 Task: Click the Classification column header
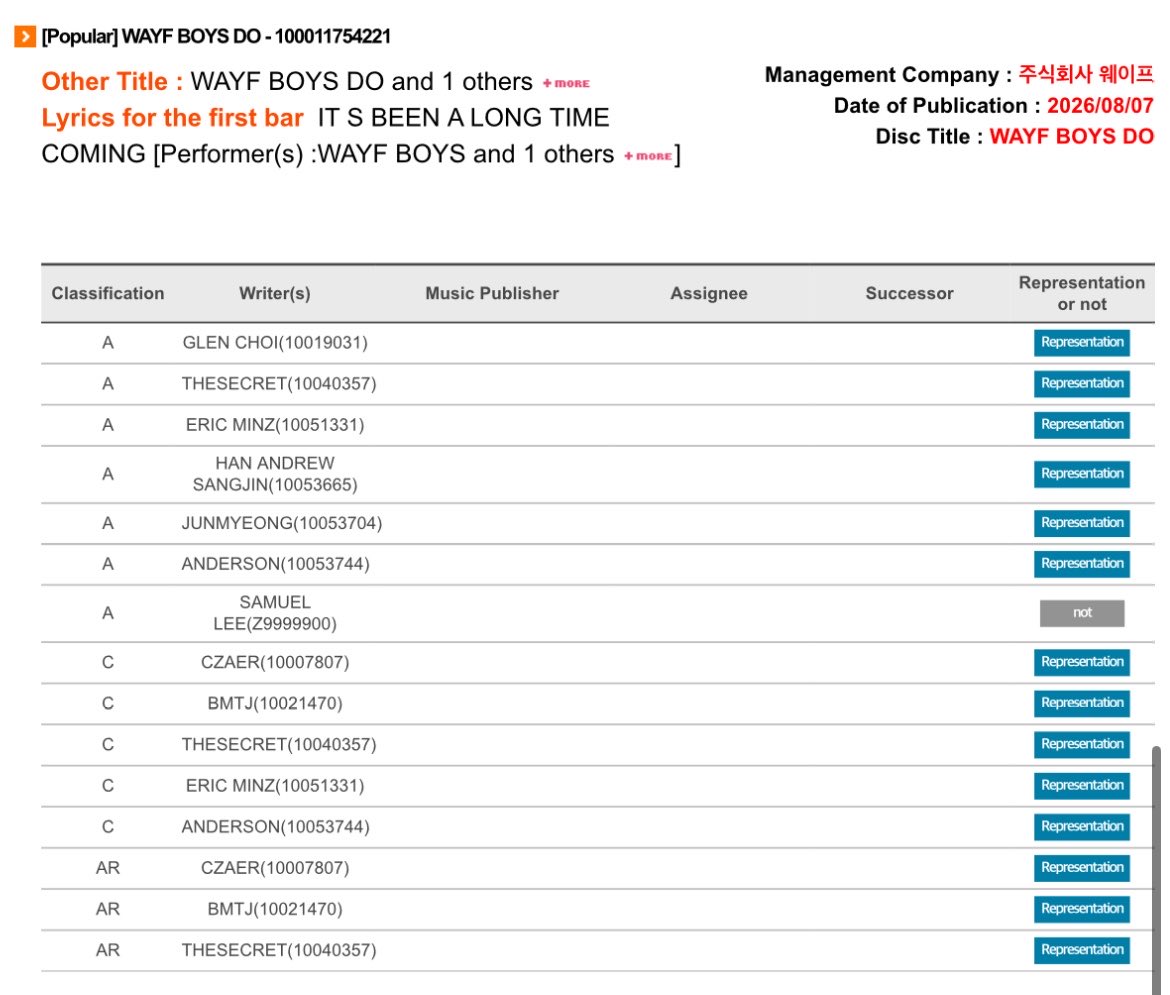[108, 293]
